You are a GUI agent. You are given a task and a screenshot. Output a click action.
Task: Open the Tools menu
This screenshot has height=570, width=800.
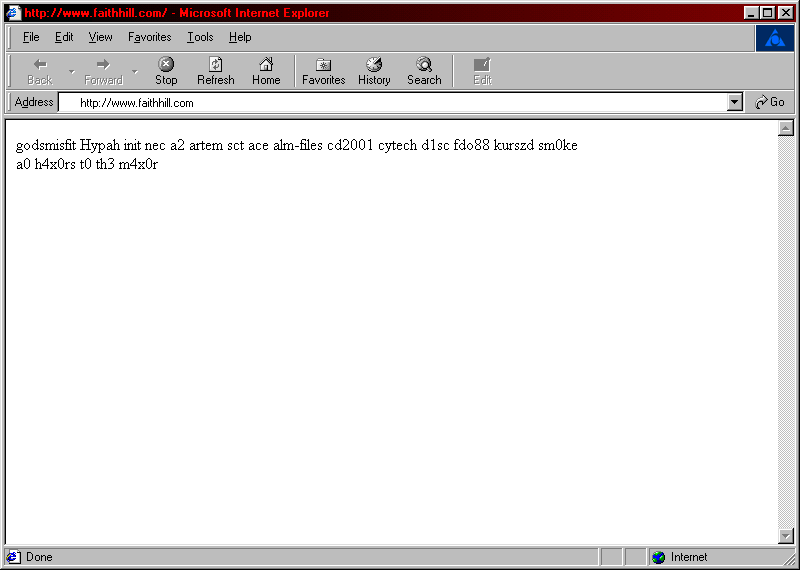(x=200, y=37)
